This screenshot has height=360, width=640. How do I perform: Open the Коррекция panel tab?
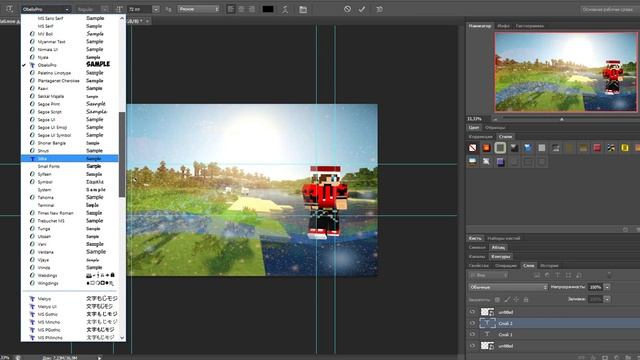pos(480,137)
